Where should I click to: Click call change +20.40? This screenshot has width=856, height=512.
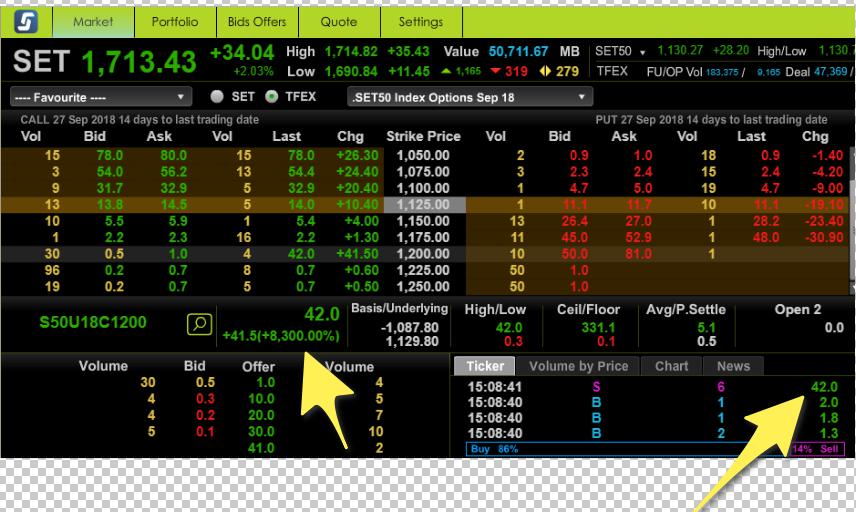pos(358,188)
